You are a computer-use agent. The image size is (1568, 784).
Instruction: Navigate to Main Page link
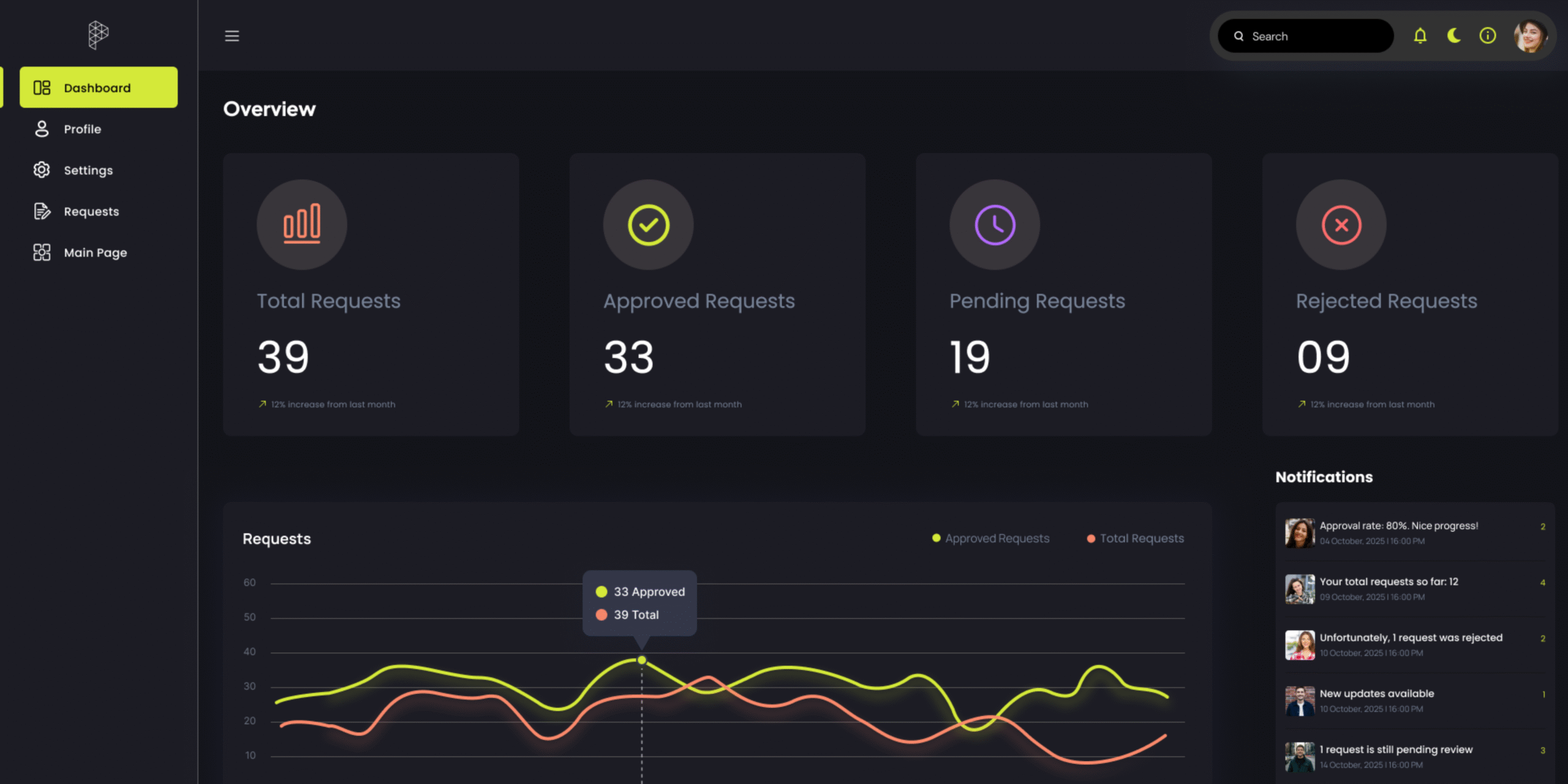coord(95,252)
